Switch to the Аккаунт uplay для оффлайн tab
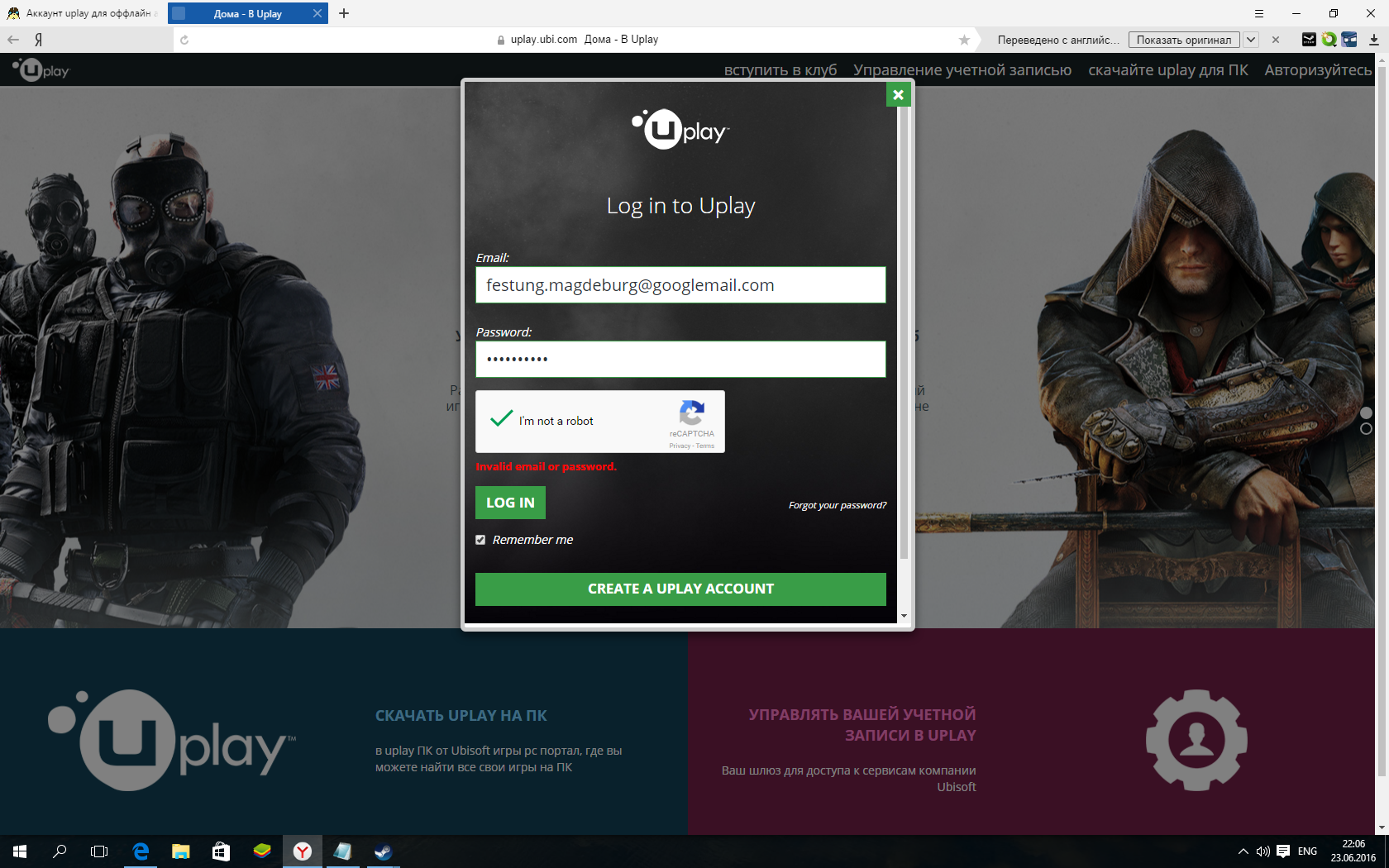Screen dimensions: 1389x868 83,13
